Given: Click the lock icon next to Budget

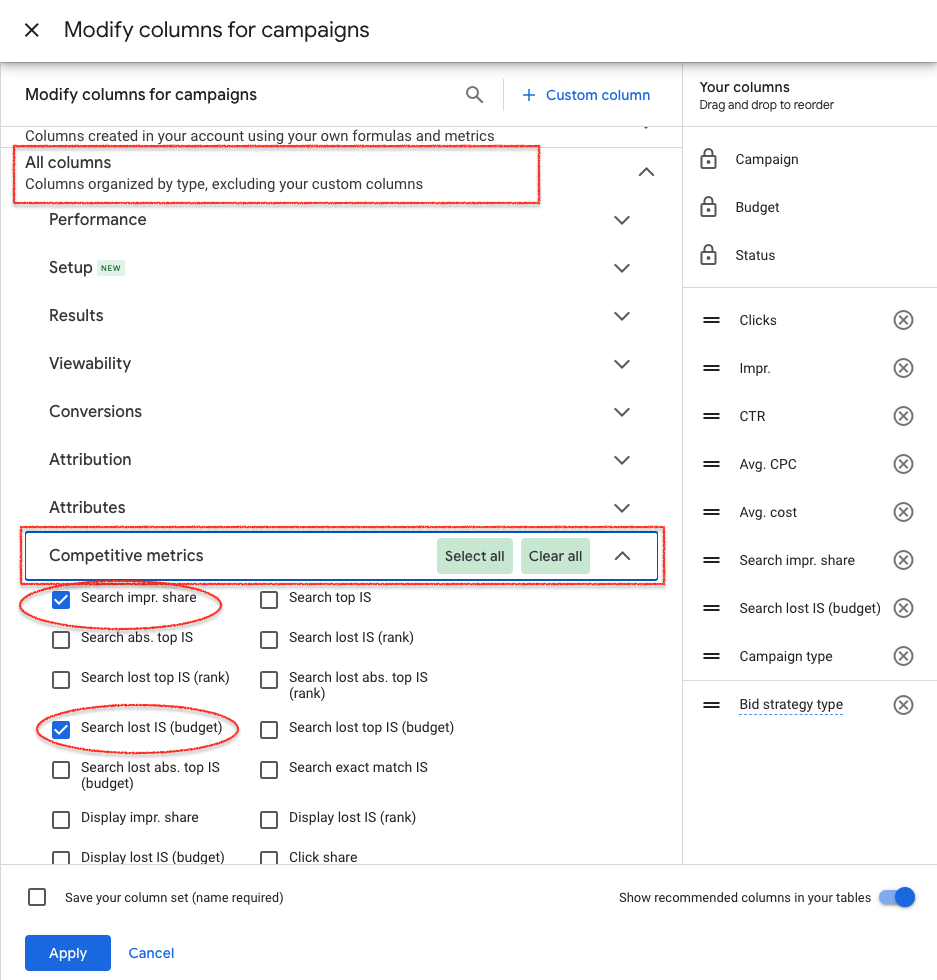Looking at the screenshot, I should [x=708, y=207].
